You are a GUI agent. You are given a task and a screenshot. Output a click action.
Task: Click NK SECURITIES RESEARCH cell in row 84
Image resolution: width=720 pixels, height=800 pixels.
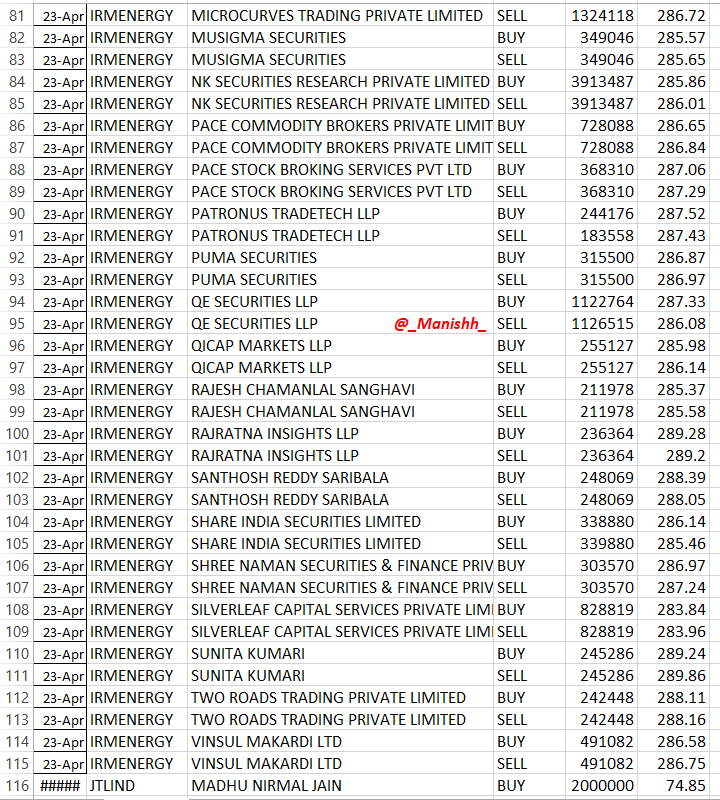tap(340, 82)
